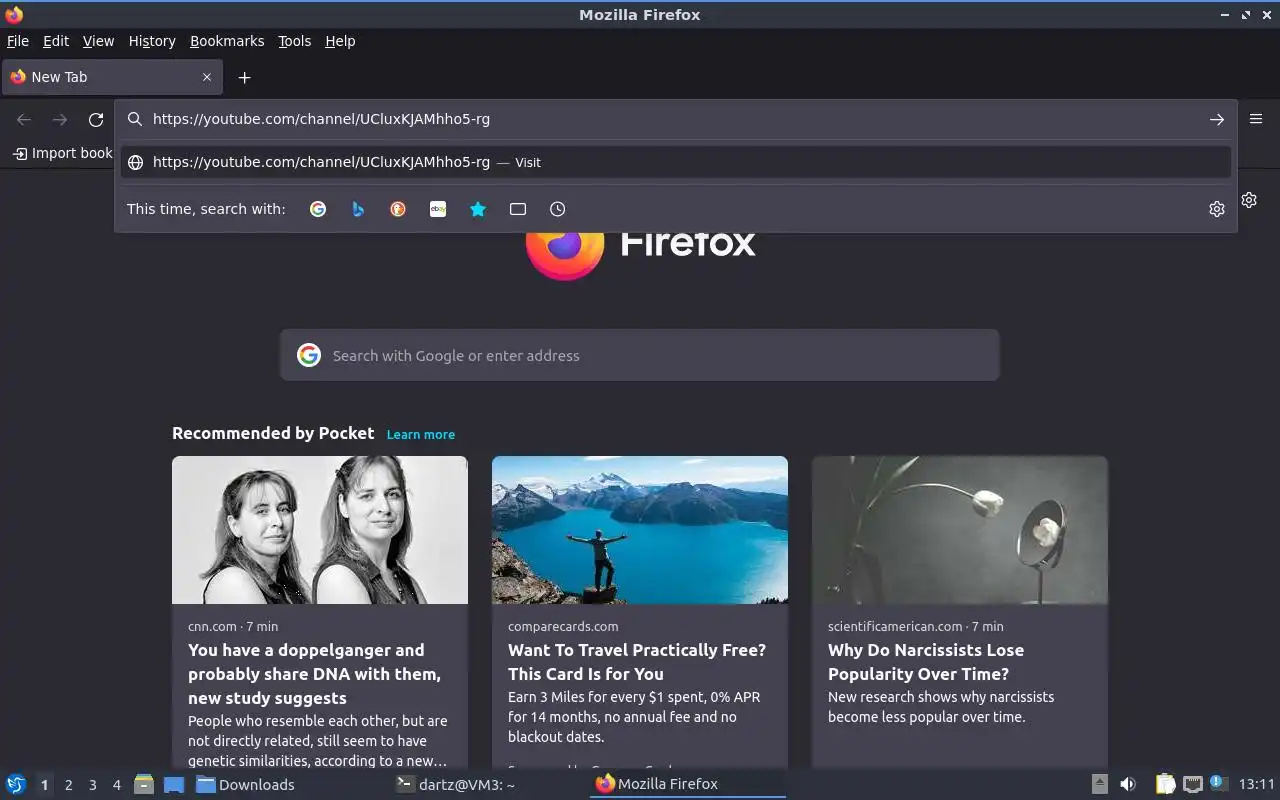Reload the current page
Image resolution: width=1280 pixels, height=800 pixels.
pos(96,119)
